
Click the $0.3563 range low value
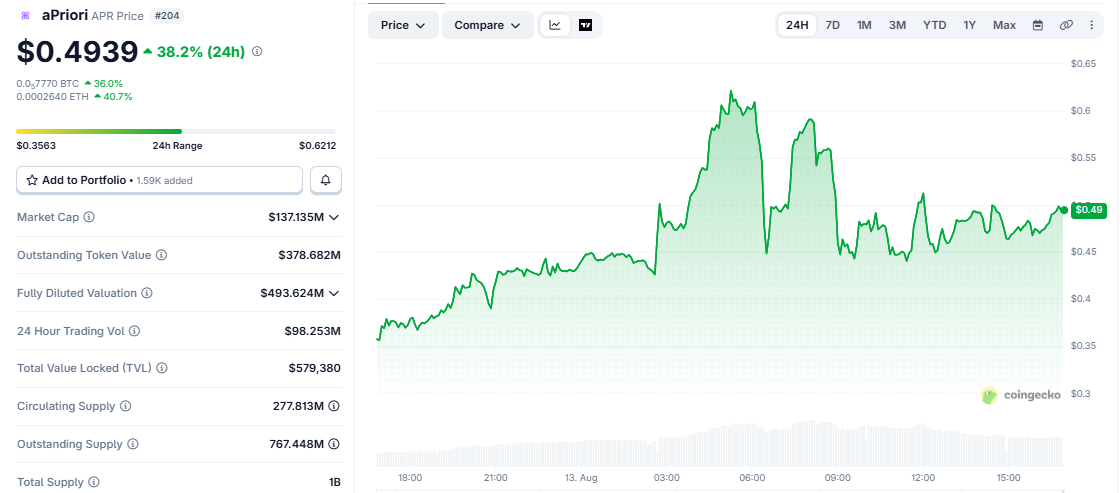[36, 146]
